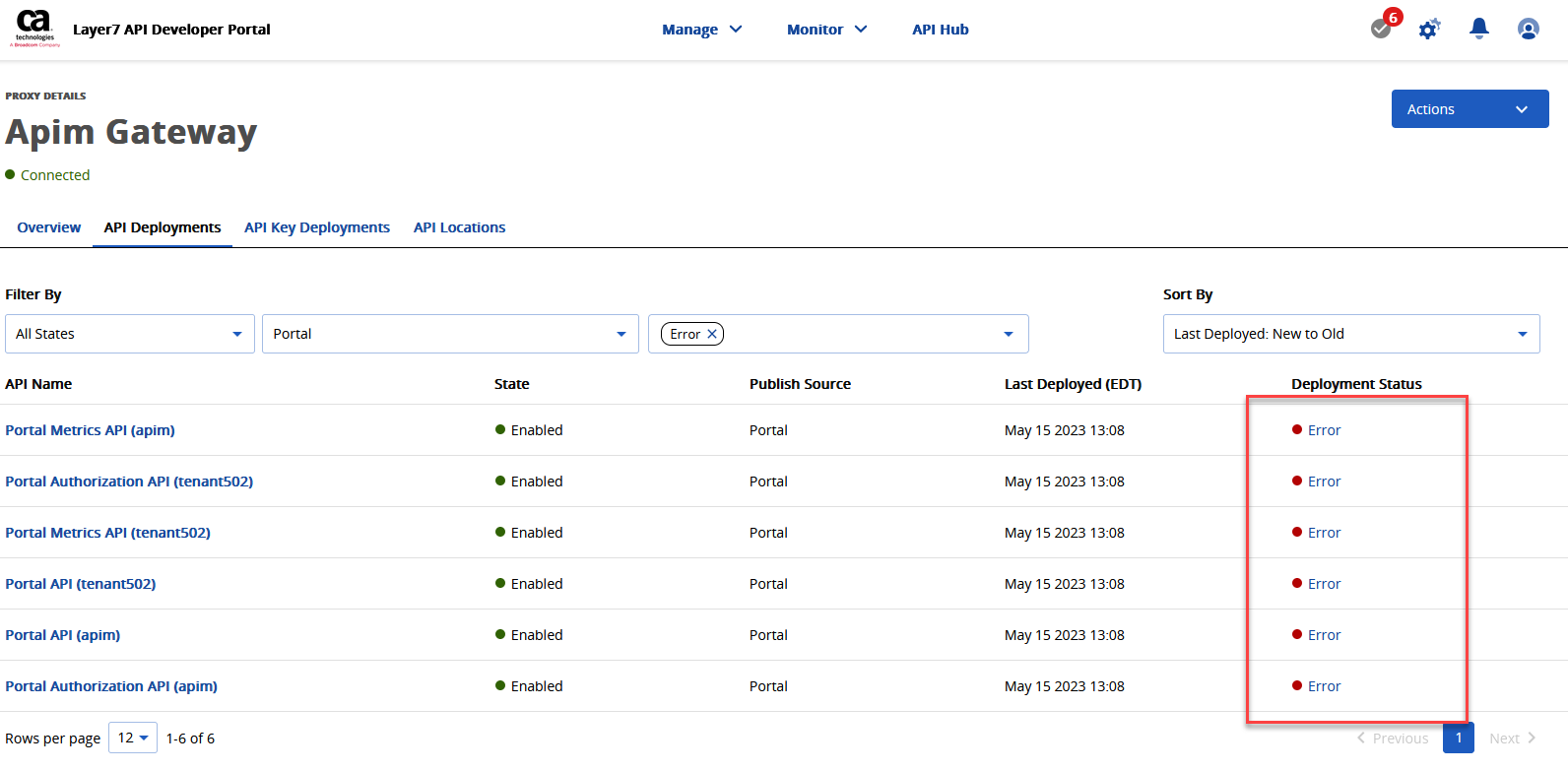
Task: Open the Actions dropdown button
Action: [1469, 109]
